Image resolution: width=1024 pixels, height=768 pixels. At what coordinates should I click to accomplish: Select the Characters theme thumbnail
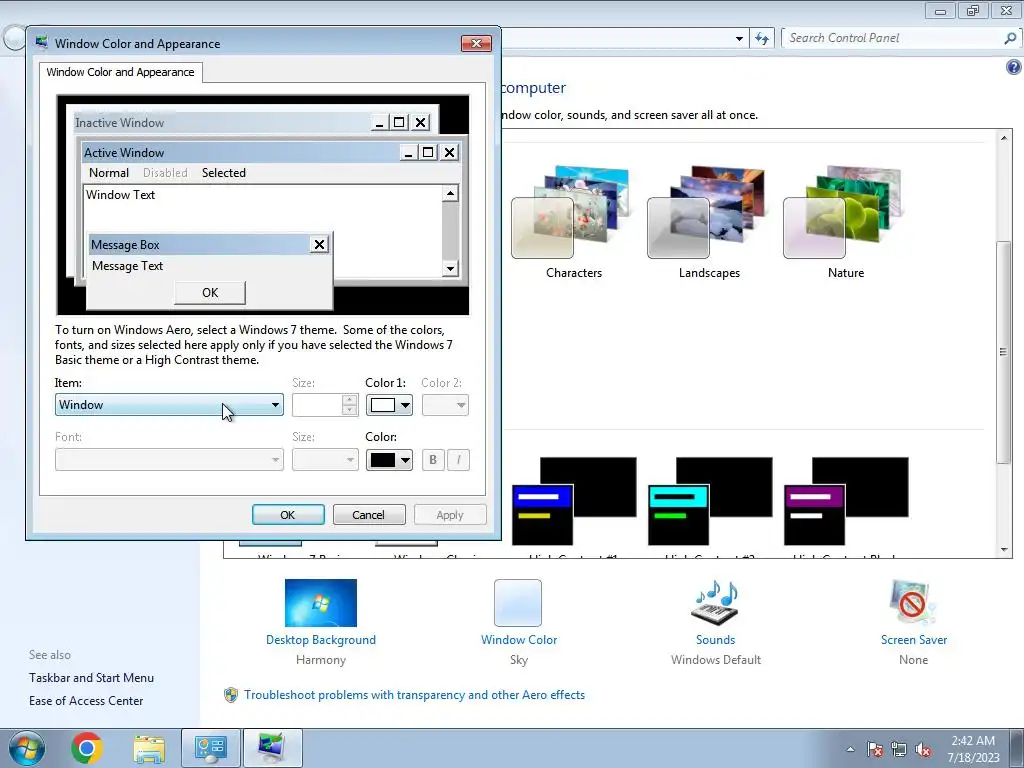pyautogui.click(x=573, y=212)
